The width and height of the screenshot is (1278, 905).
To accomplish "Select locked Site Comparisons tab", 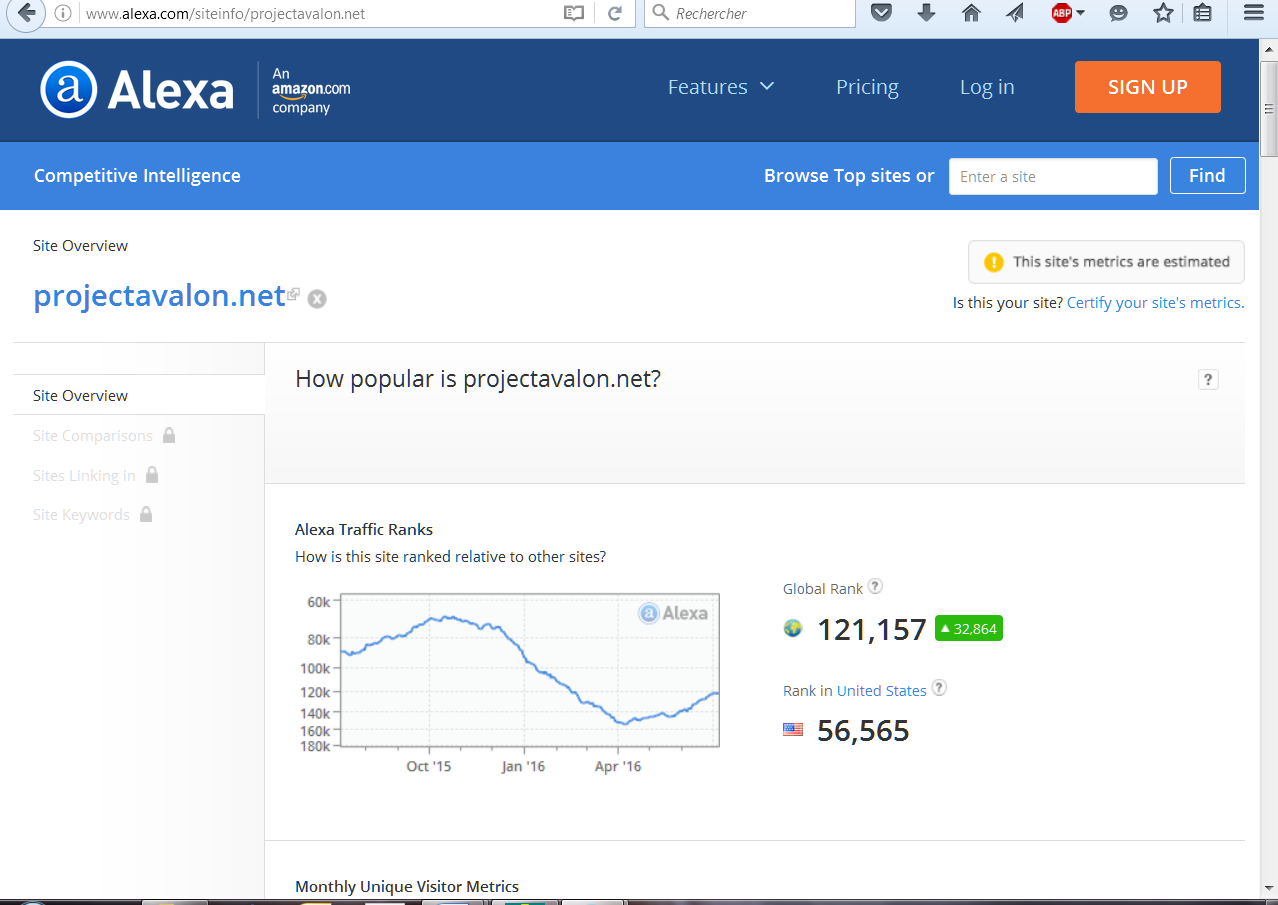I will tap(93, 435).
